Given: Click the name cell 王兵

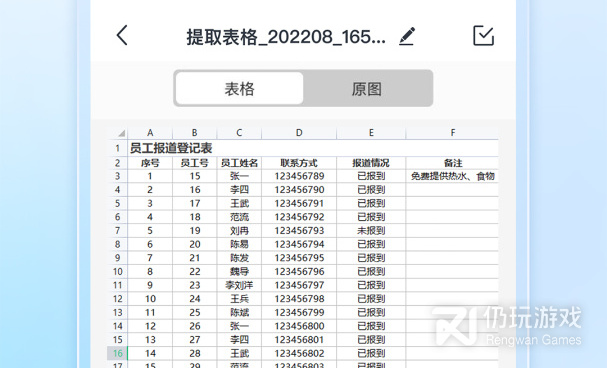Looking at the screenshot, I should click(239, 299).
